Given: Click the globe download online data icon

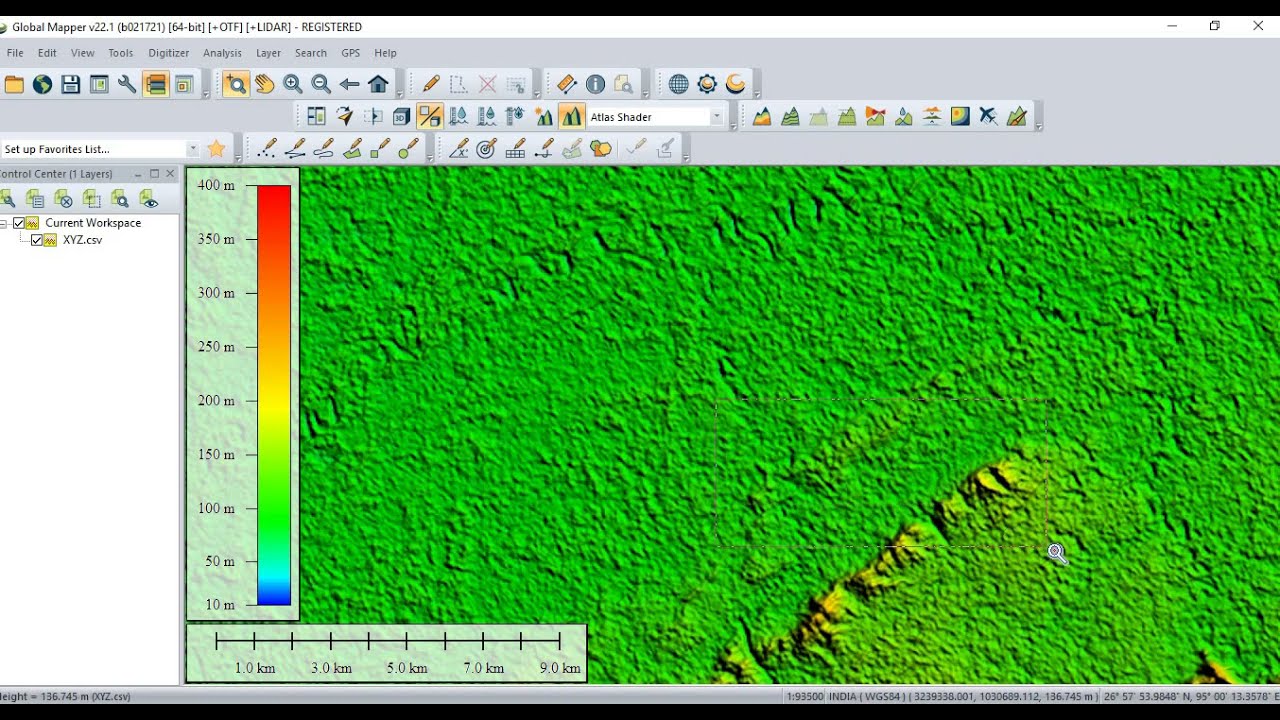Looking at the screenshot, I should [42, 85].
